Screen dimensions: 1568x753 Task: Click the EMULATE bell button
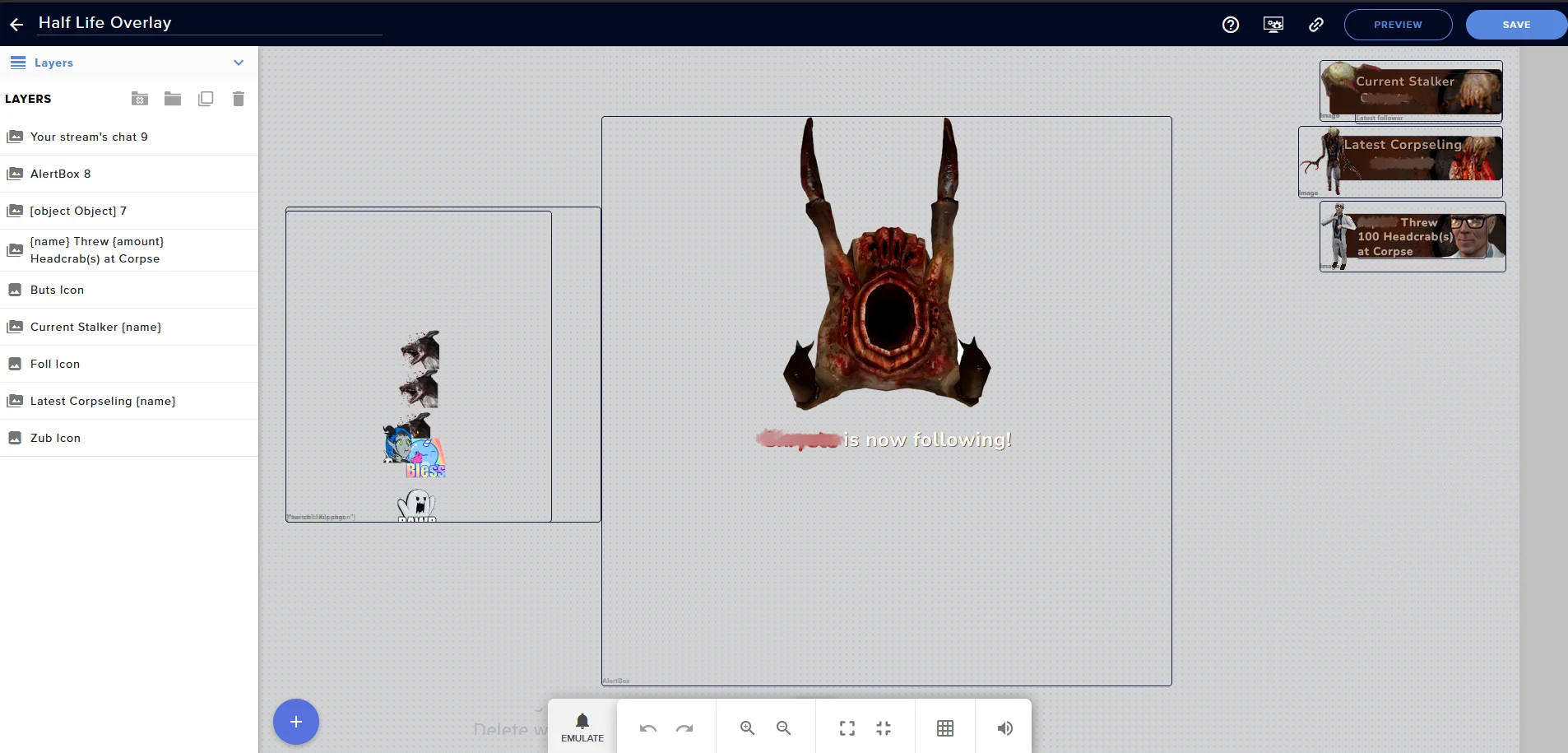582,727
